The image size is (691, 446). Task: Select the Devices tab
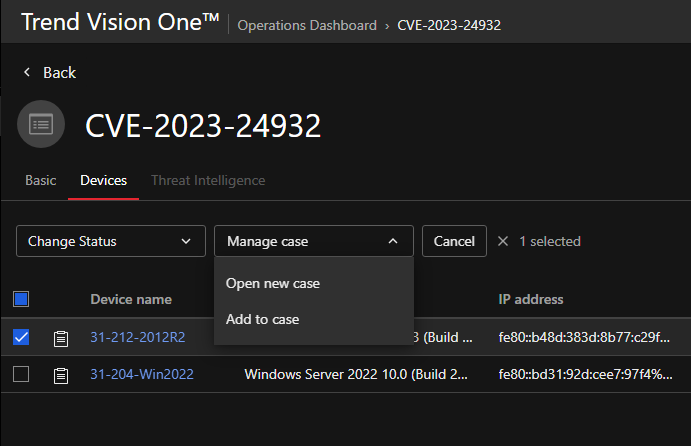click(103, 181)
